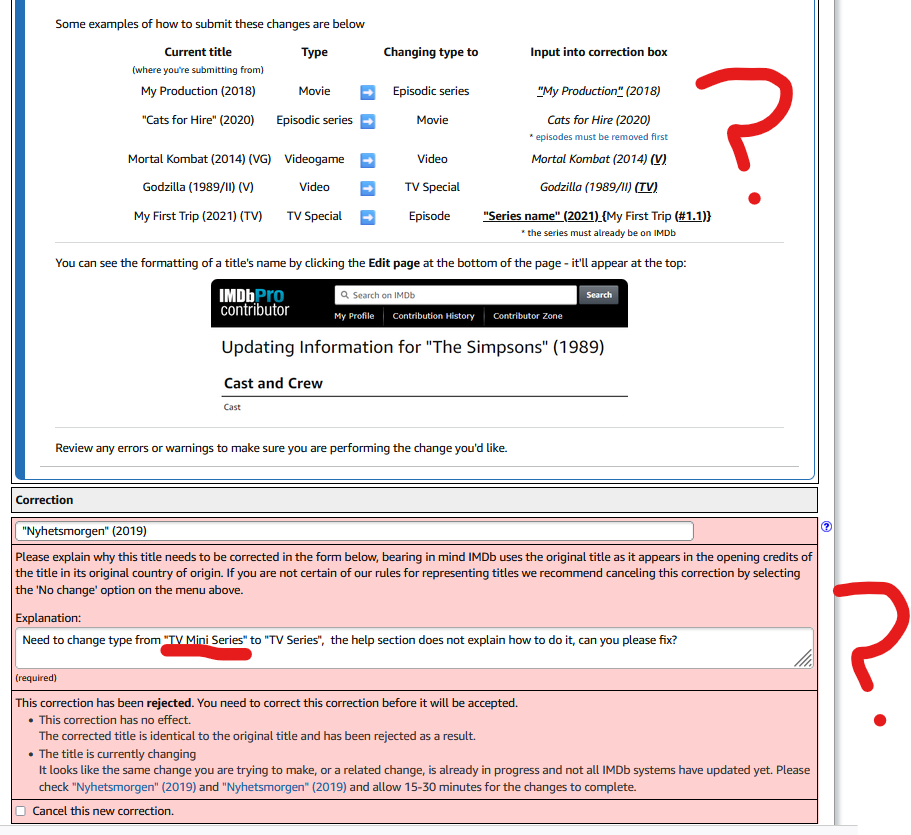Screen dimensions: 911x835
Task: Select the italic 'Cats for Hire (2020)' correction example
Action: pyautogui.click(x=598, y=120)
